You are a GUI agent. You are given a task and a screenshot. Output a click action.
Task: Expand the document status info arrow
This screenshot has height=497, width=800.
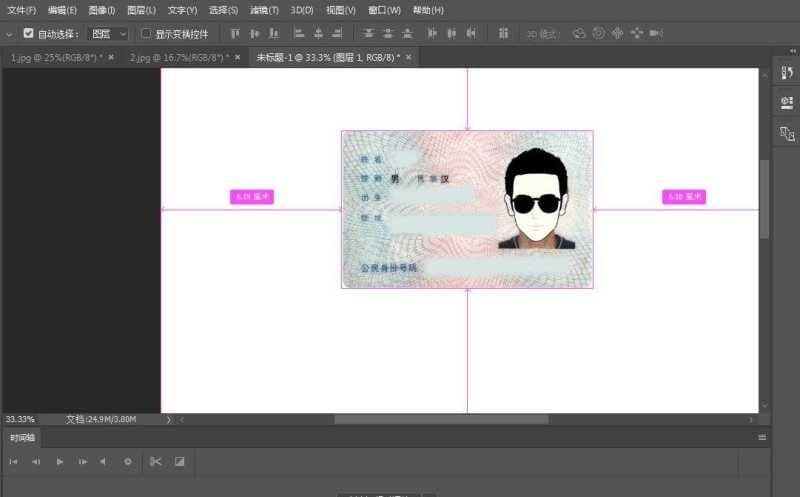(168, 419)
